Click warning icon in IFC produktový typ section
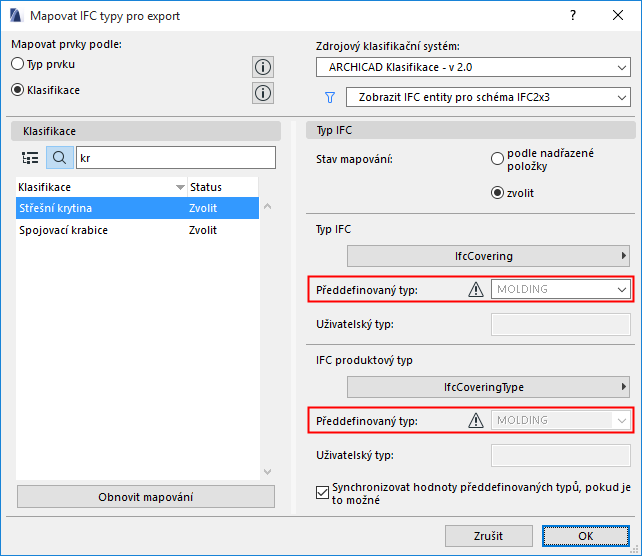The width and height of the screenshot is (642, 556). [x=476, y=421]
